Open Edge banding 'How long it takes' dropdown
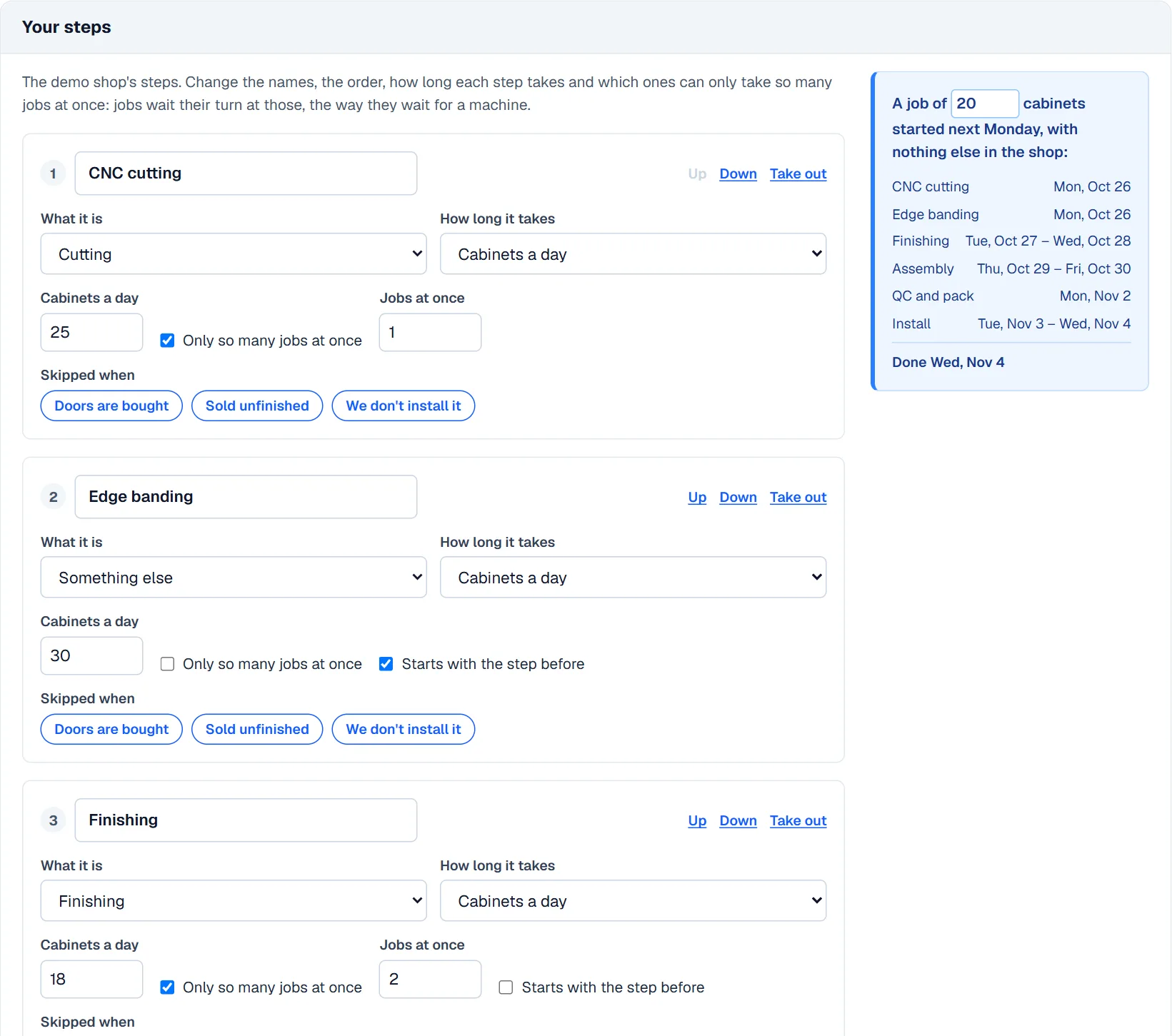 point(633,578)
